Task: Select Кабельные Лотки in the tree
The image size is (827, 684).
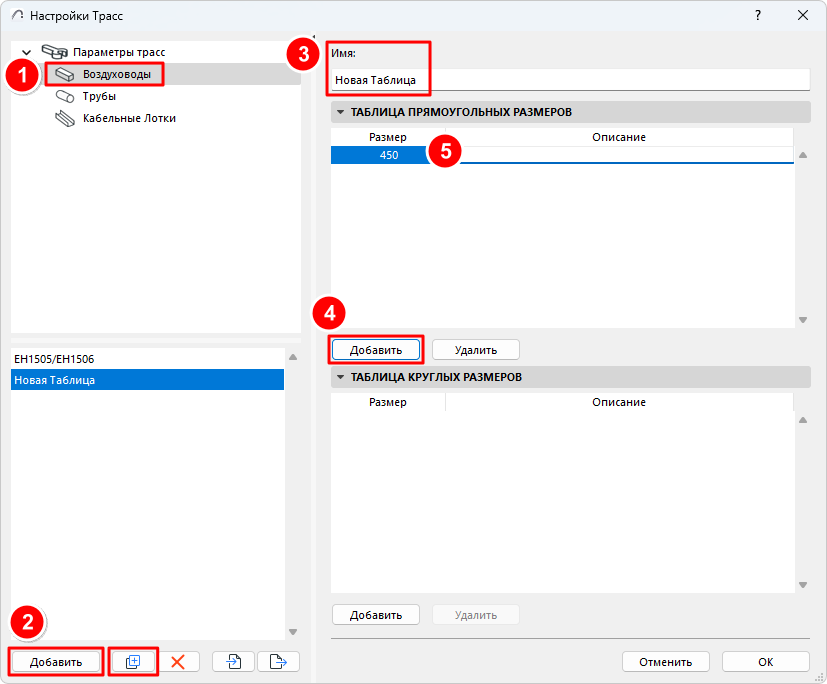Action: point(129,119)
